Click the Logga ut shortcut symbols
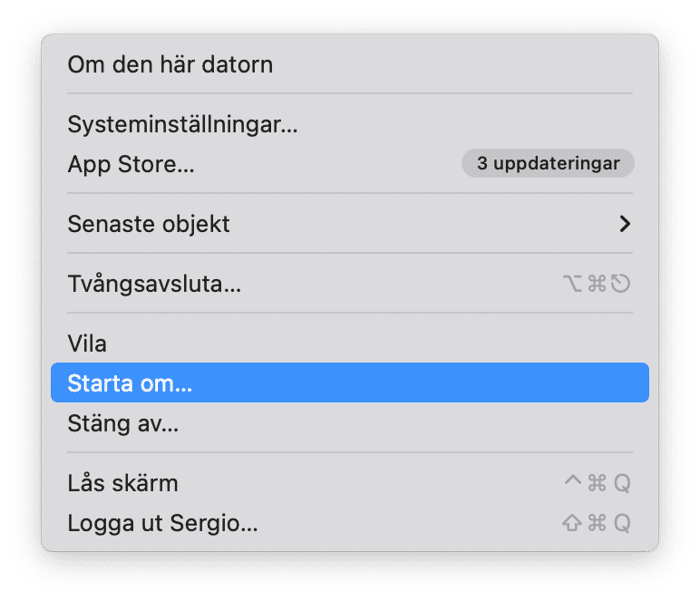Image resolution: width=700 pixels, height=600 pixels. (596, 523)
